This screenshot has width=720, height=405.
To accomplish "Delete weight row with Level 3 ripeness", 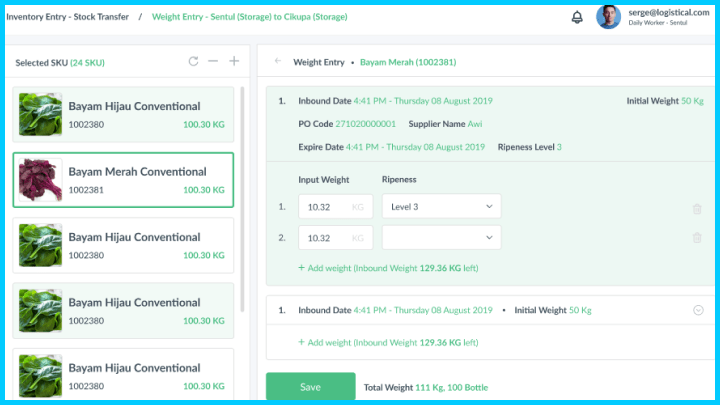I will (x=697, y=209).
